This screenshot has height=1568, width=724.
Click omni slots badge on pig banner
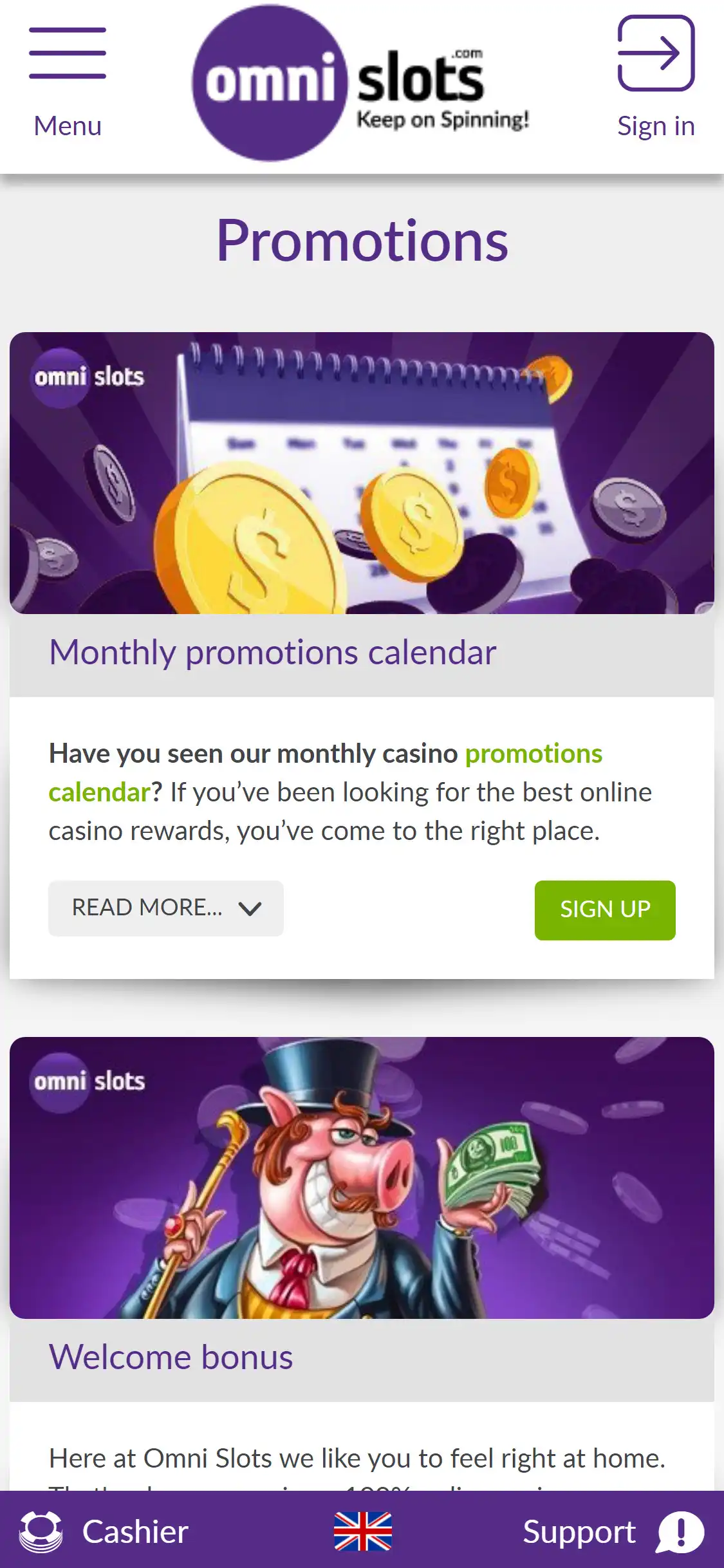[89, 1082]
